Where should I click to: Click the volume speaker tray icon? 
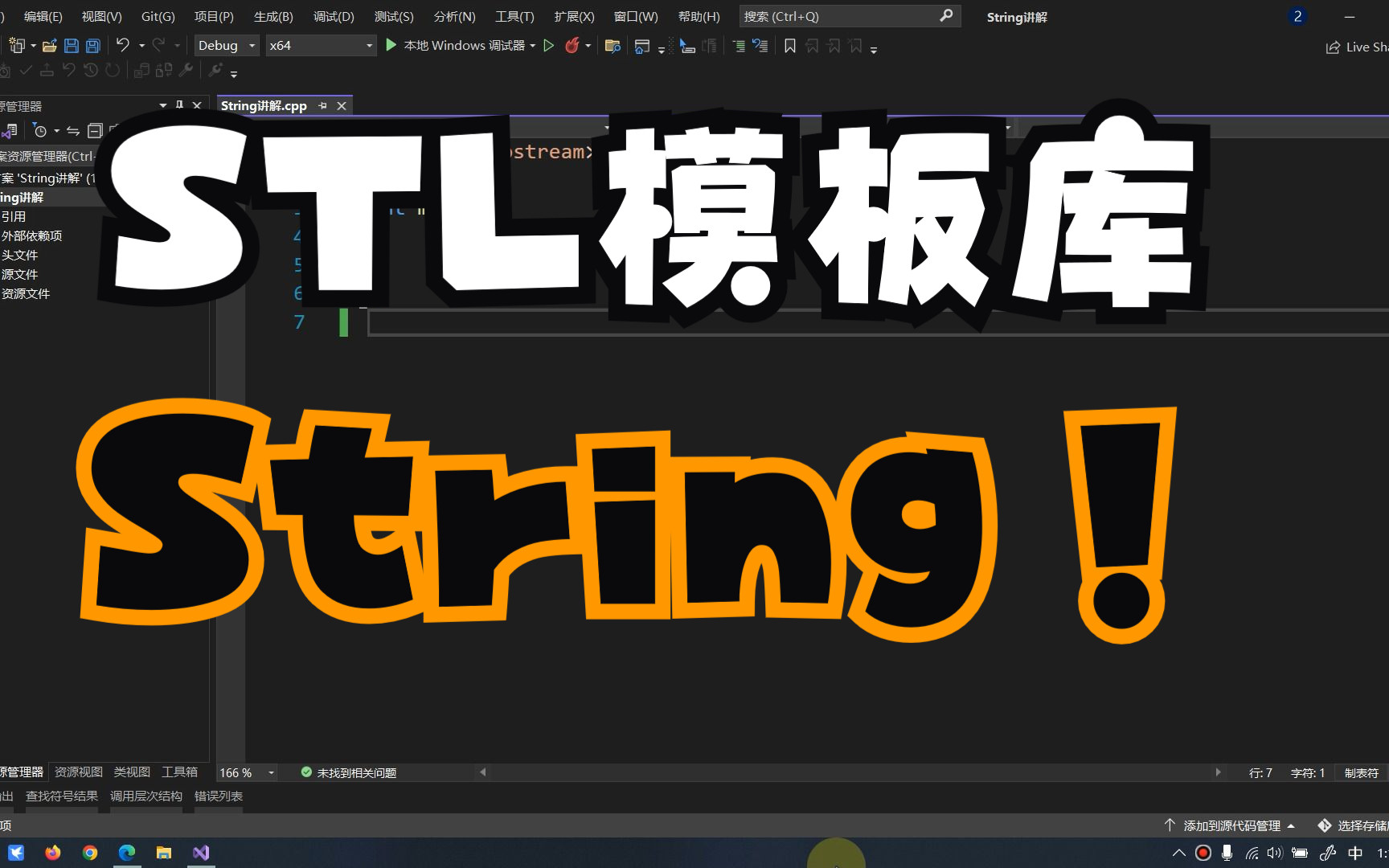tap(1275, 853)
